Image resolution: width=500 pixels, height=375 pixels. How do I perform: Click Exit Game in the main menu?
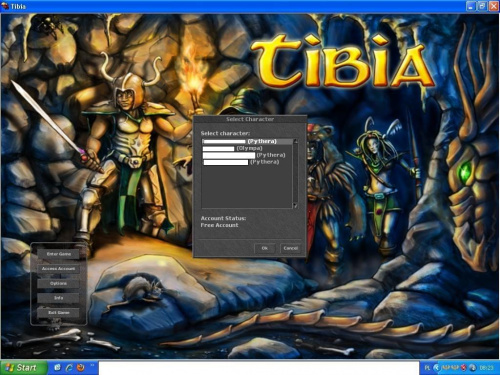pyautogui.click(x=58, y=313)
